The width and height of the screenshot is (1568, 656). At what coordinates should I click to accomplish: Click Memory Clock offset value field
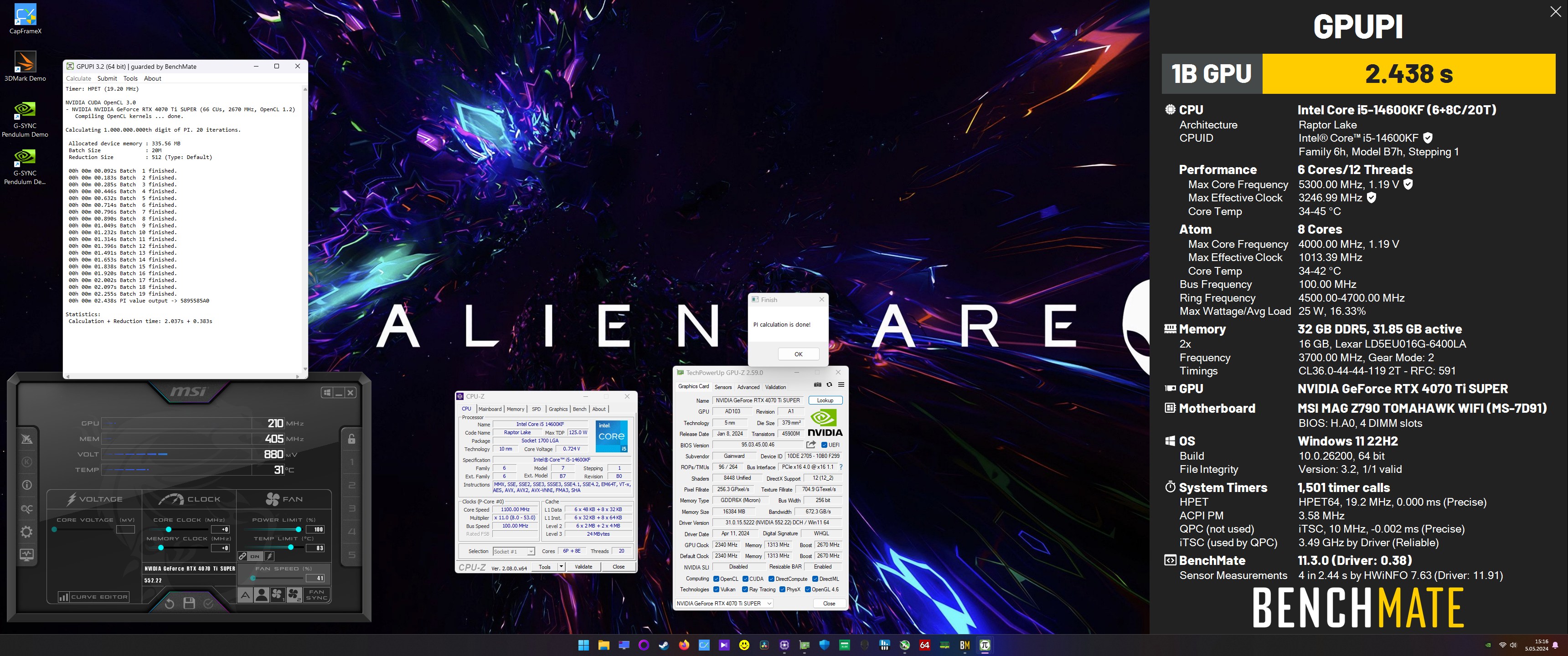(x=220, y=548)
